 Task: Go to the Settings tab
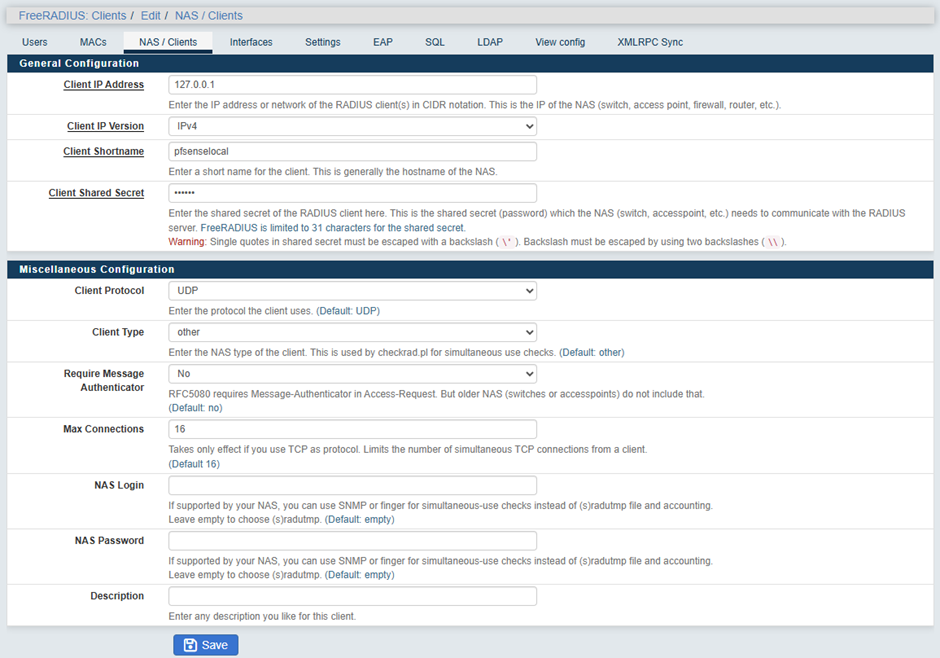322,42
